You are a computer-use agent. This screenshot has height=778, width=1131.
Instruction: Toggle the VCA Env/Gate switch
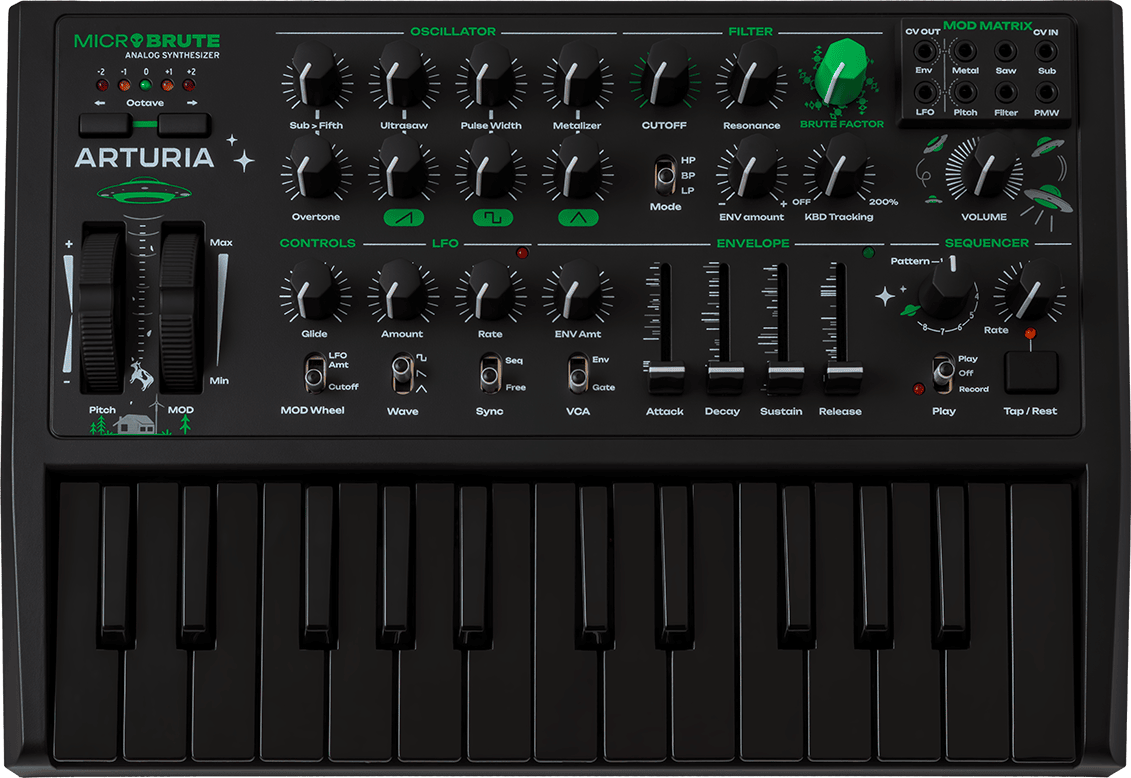click(577, 373)
